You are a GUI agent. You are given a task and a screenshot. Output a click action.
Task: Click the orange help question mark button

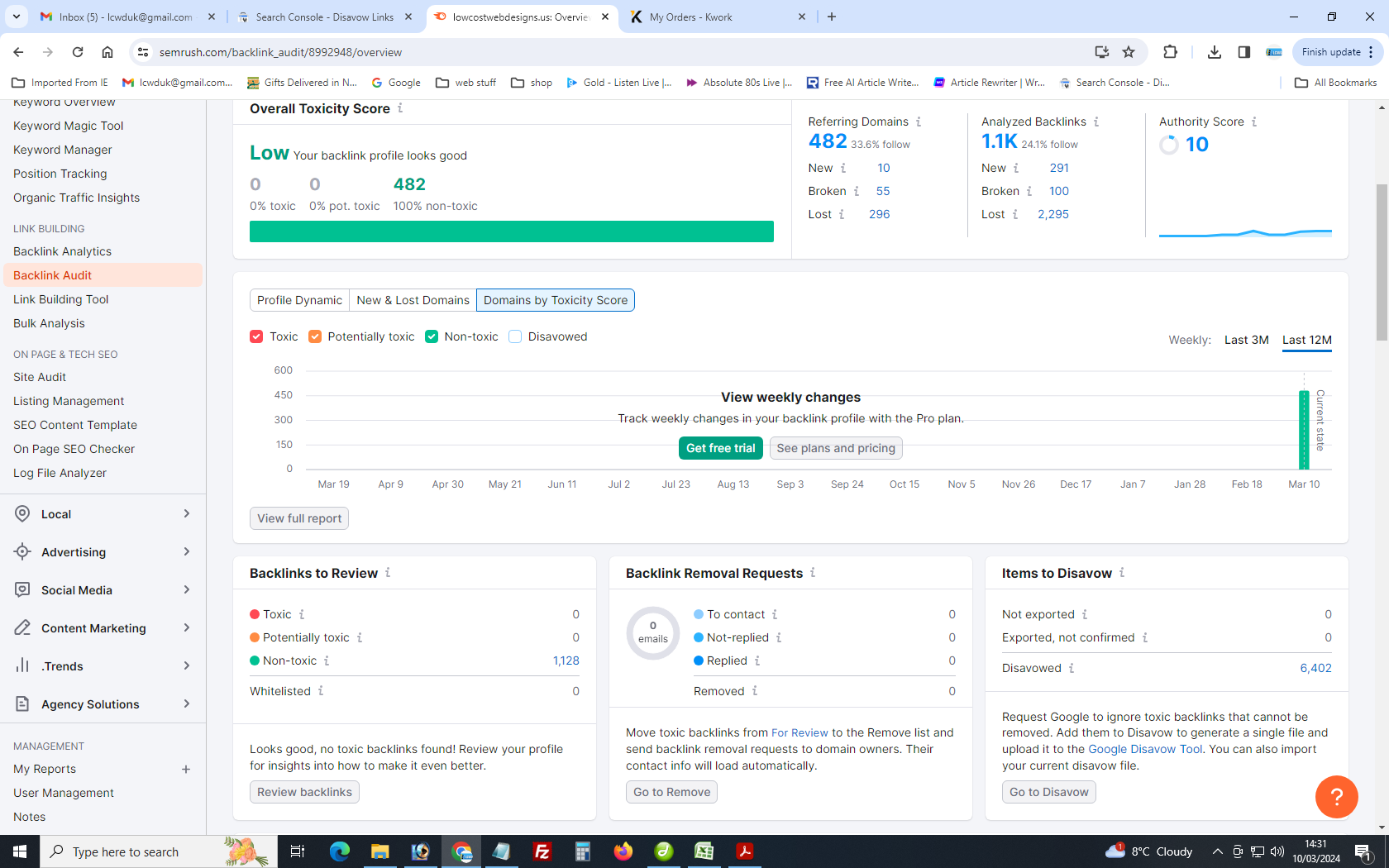coord(1336,797)
